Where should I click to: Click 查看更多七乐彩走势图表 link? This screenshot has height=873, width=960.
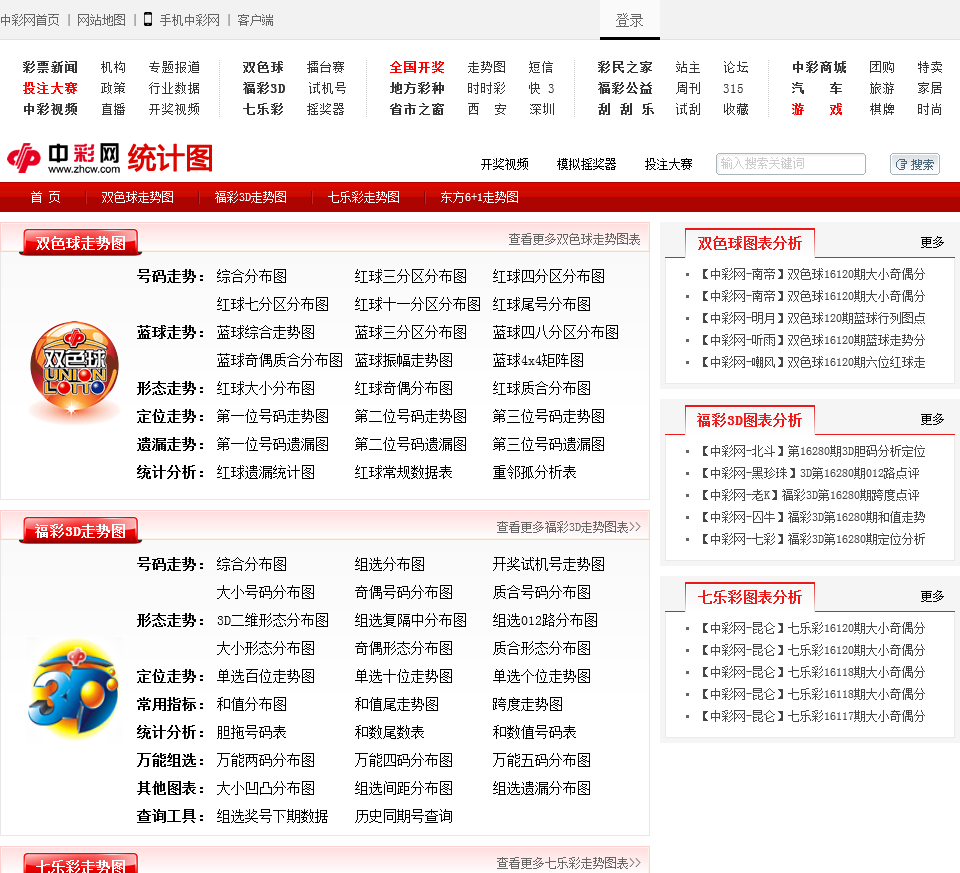click(x=568, y=863)
